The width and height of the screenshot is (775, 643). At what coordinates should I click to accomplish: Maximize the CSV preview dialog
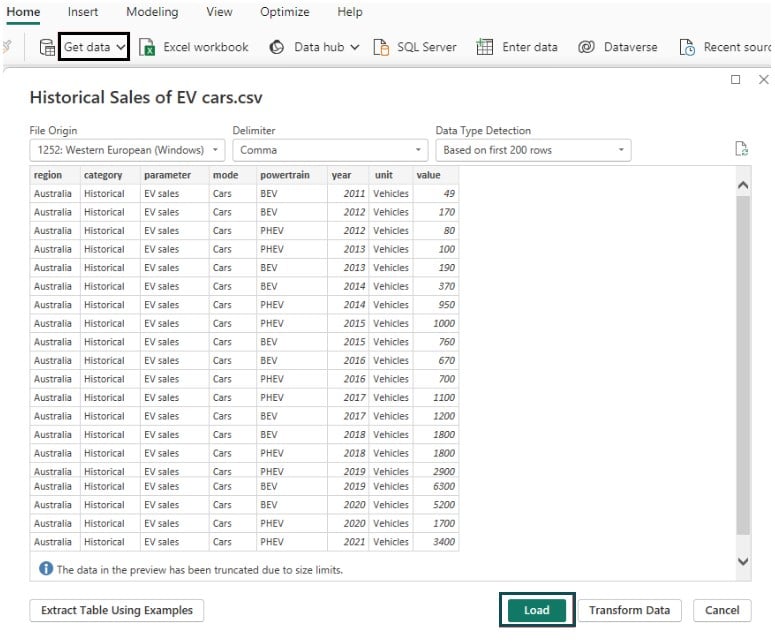(735, 80)
